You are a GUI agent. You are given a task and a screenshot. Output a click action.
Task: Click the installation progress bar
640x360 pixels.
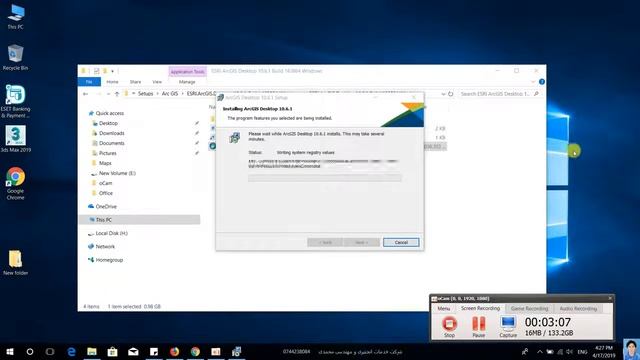[324, 178]
